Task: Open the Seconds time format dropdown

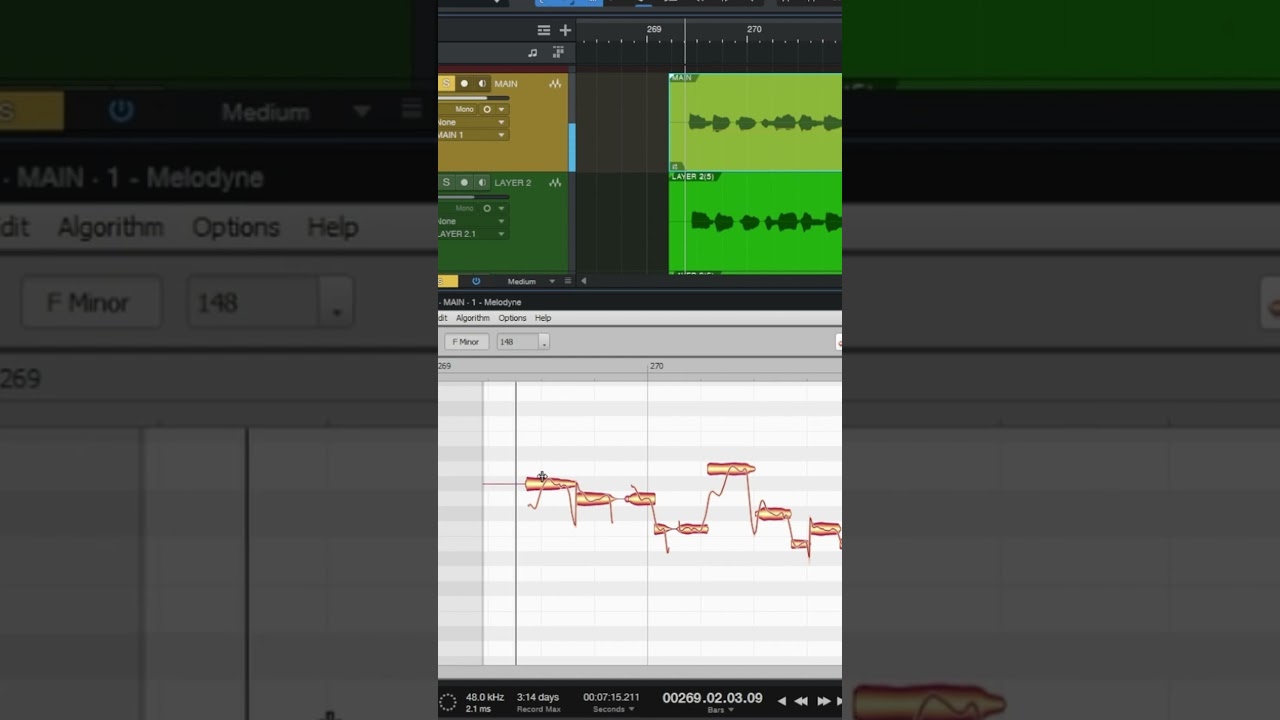Action: point(614,709)
